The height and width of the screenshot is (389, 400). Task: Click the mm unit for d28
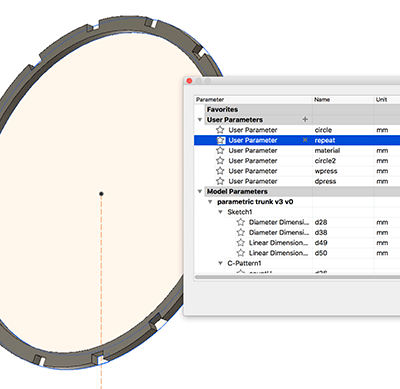[382, 223]
